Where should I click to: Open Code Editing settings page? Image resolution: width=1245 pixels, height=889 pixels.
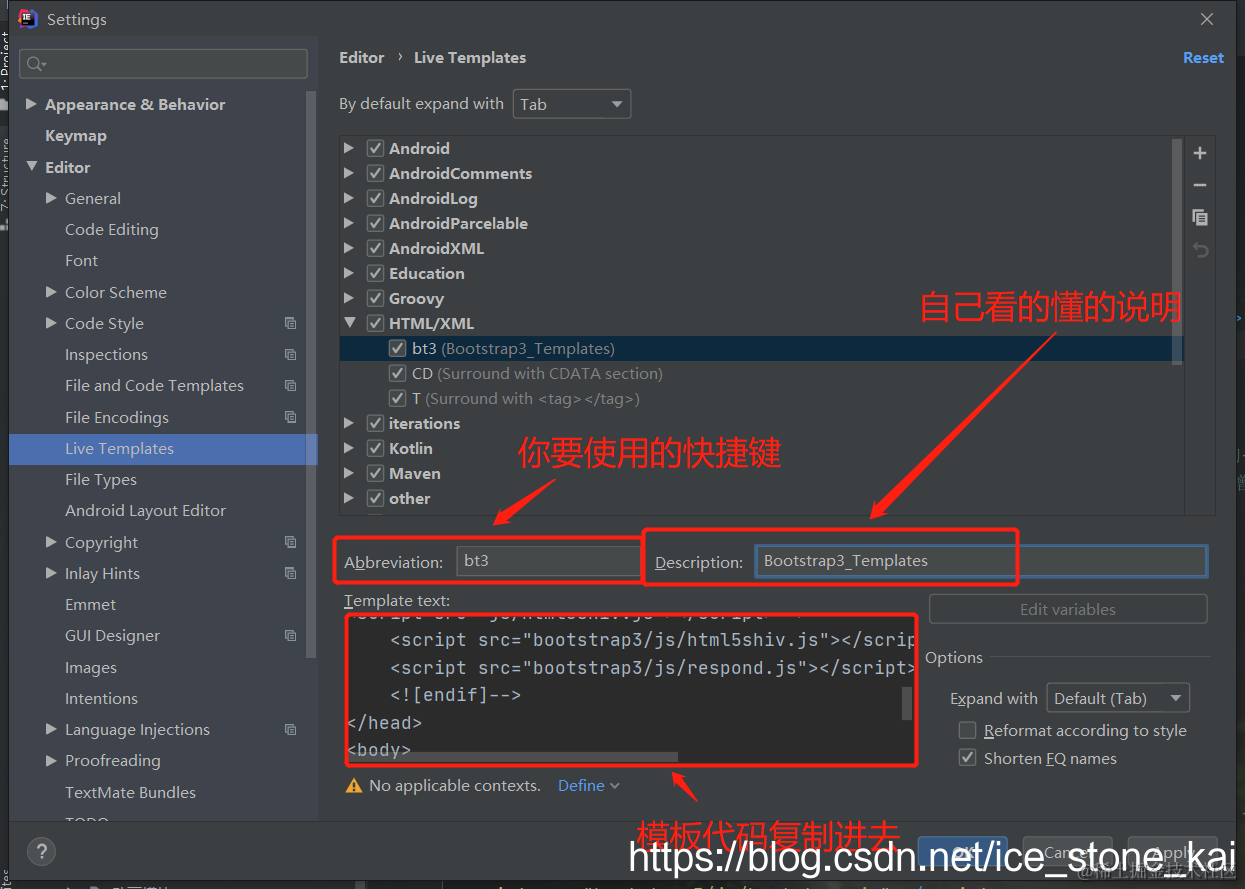coord(112,229)
